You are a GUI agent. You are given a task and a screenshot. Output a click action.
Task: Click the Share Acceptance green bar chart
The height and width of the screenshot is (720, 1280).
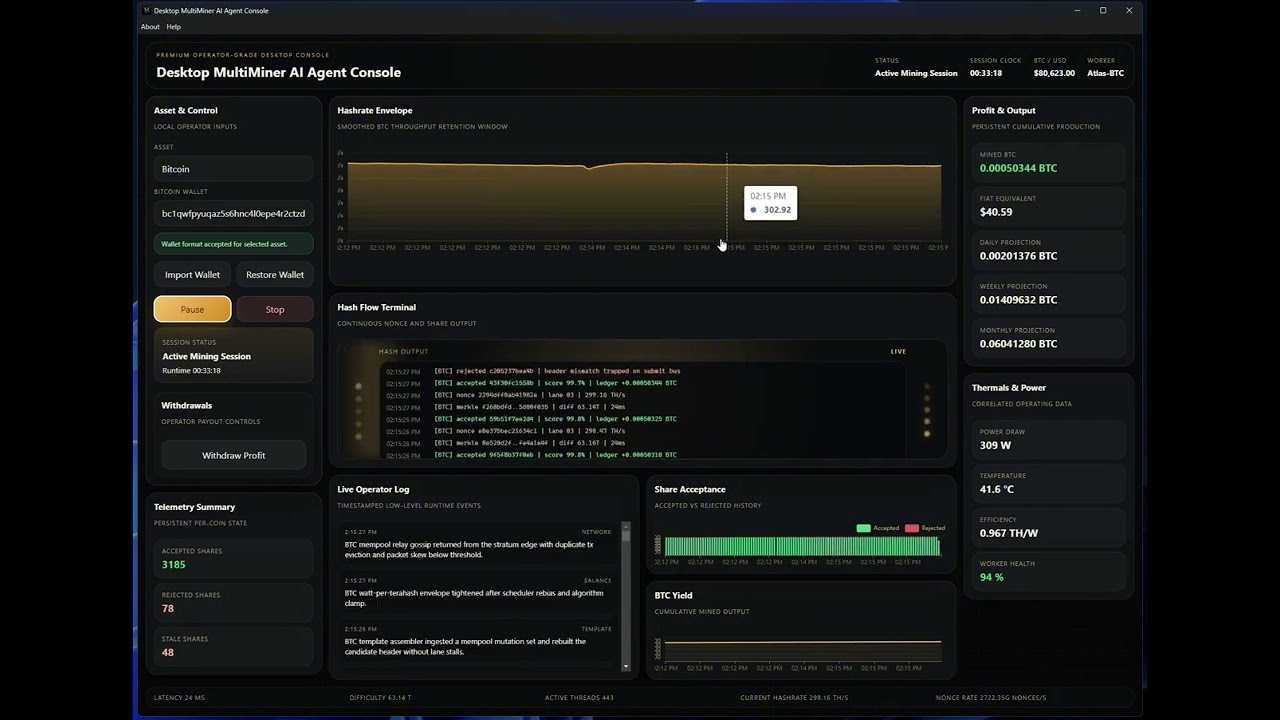(802, 546)
